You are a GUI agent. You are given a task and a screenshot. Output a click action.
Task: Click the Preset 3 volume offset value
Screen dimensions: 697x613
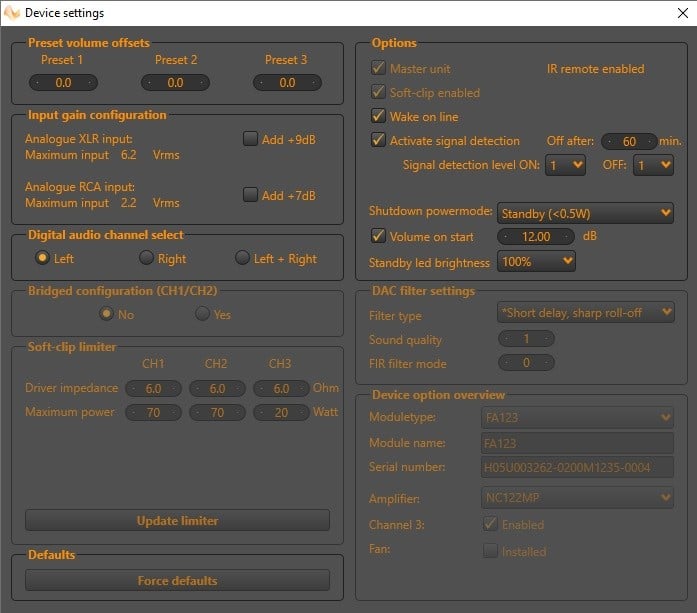click(287, 83)
